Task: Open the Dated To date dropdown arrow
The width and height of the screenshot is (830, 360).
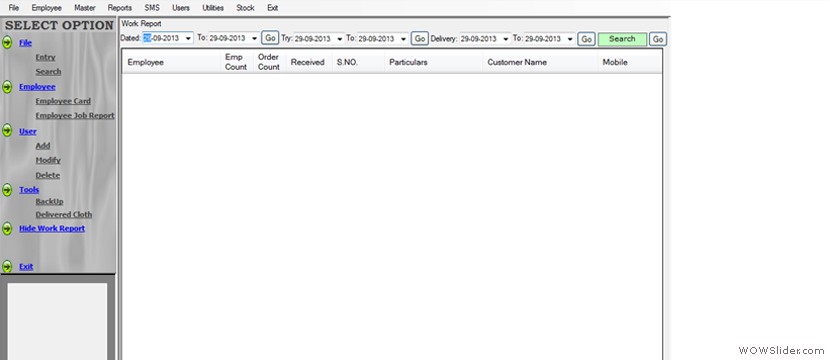Action: [255, 39]
